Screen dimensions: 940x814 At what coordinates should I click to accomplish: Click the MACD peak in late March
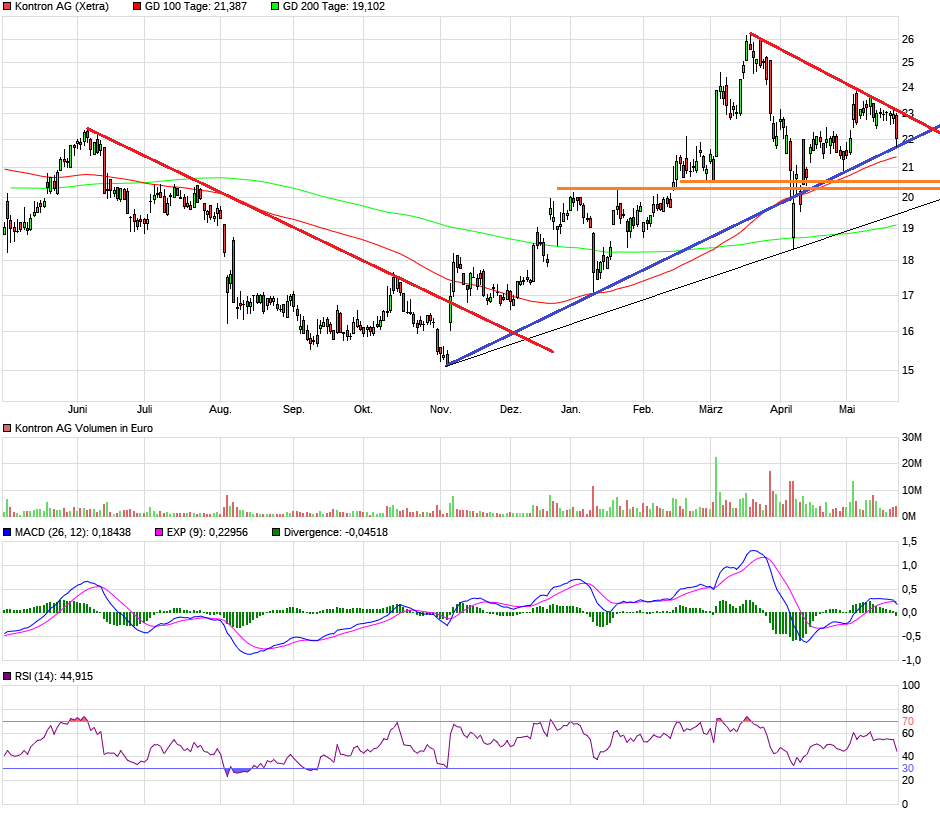[x=754, y=551]
